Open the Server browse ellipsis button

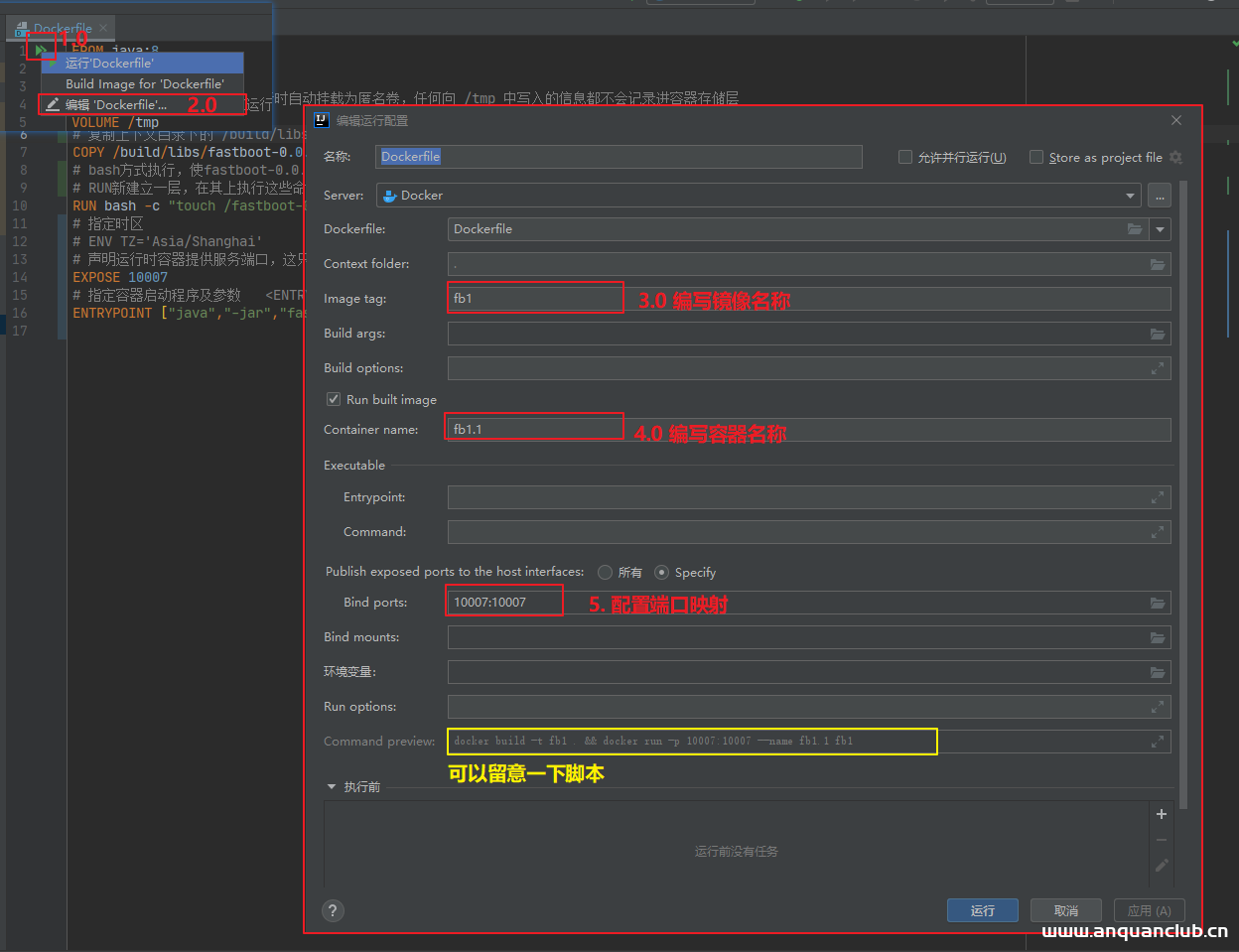point(1159,197)
